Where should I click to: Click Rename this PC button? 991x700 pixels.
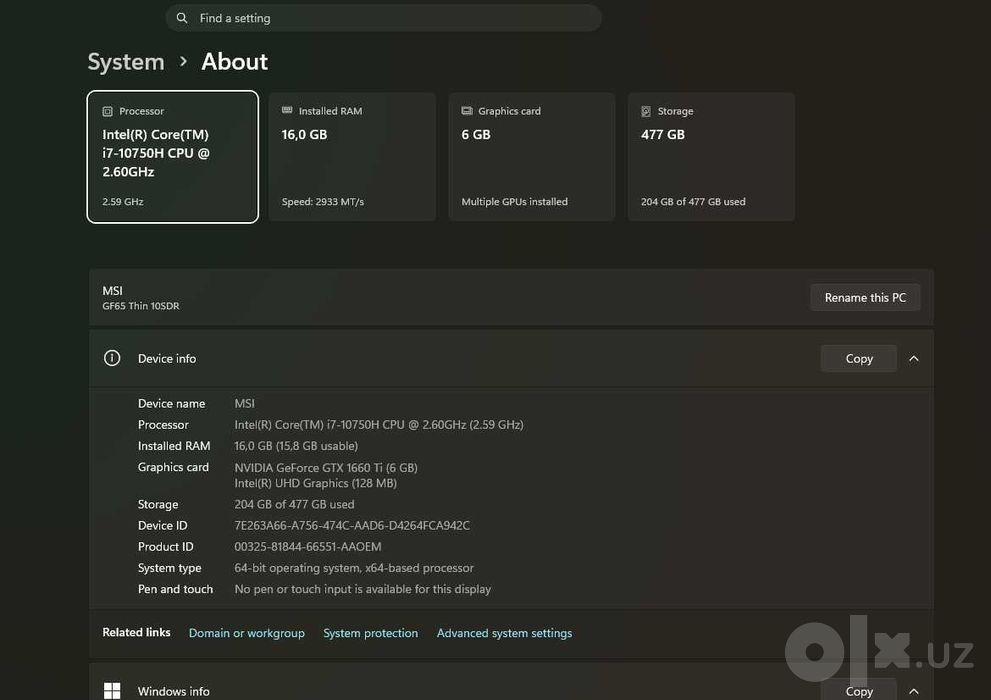(x=865, y=298)
